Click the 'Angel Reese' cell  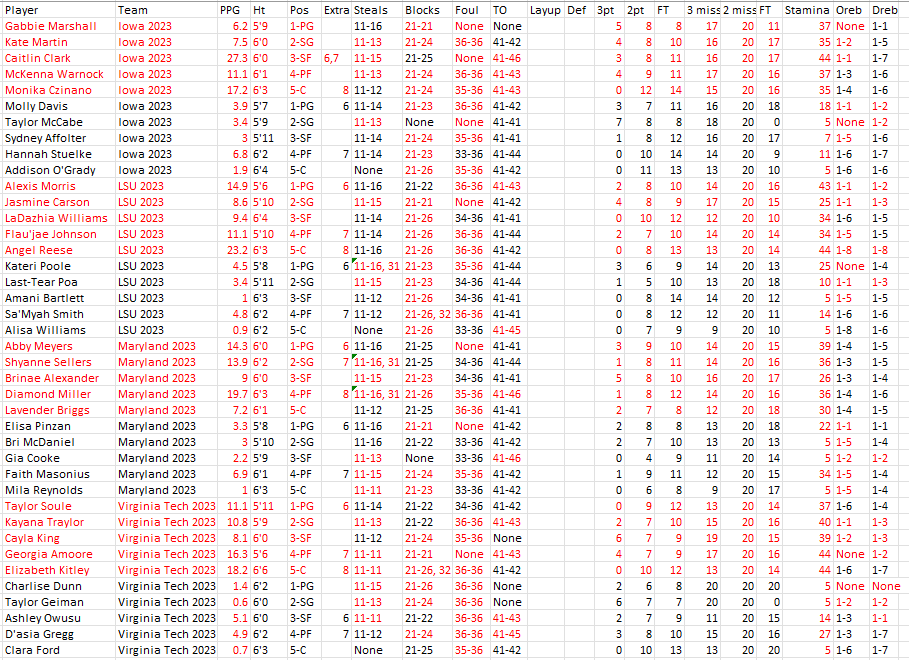[x=58, y=250]
